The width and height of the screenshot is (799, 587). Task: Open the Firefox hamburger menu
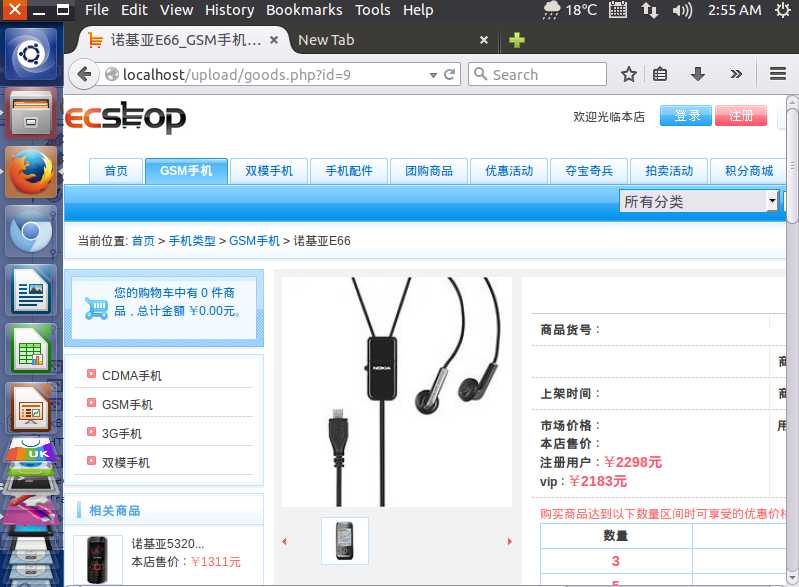tap(778, 74)
